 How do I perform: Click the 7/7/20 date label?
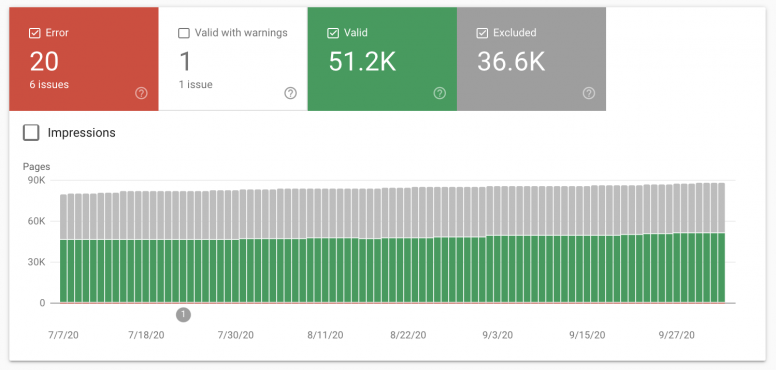(63, 335)
